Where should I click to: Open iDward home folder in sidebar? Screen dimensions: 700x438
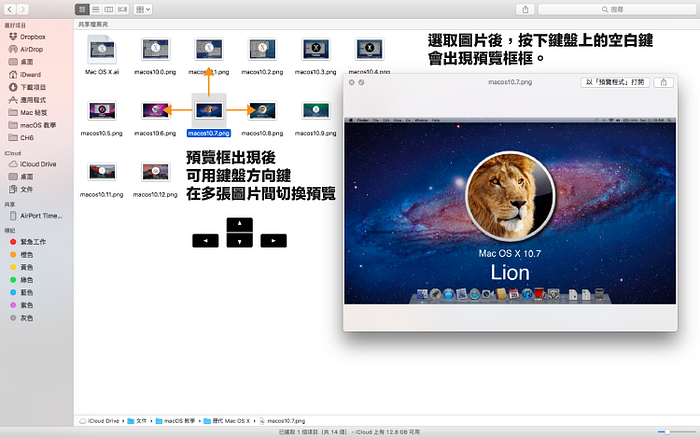point(30,75)
